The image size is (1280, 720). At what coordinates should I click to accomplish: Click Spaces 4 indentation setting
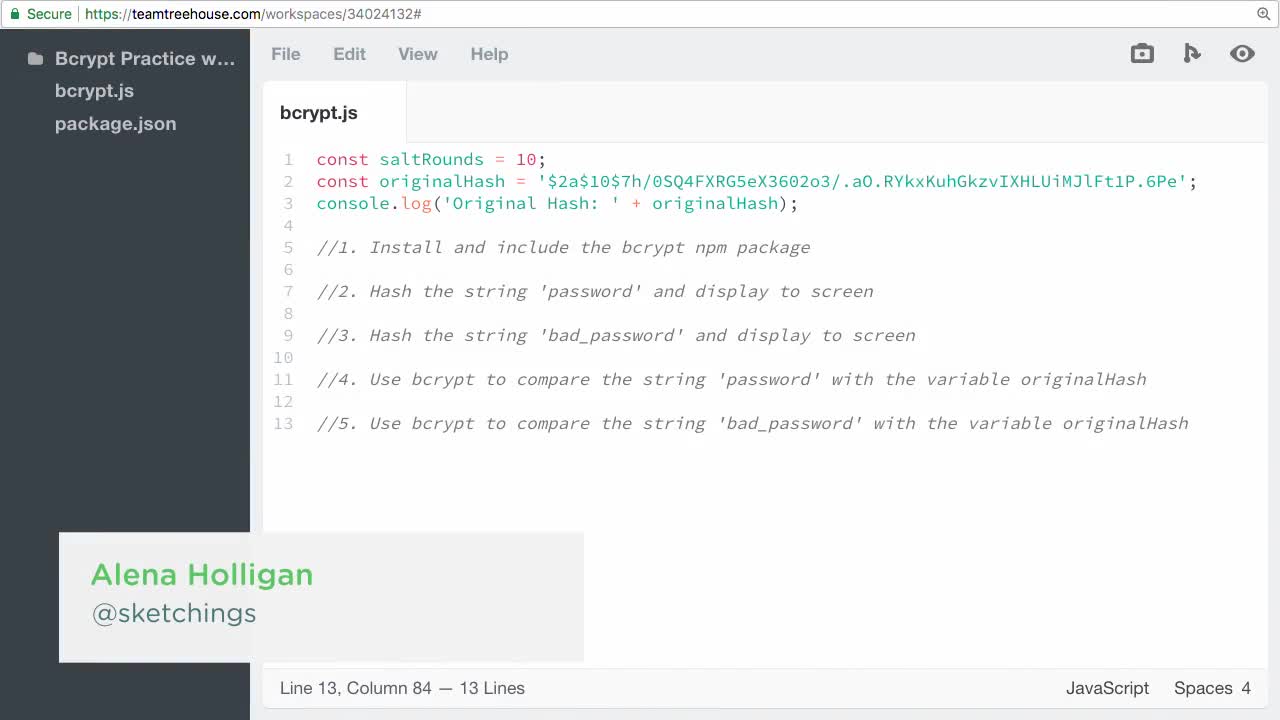[x=1212, y=688]
